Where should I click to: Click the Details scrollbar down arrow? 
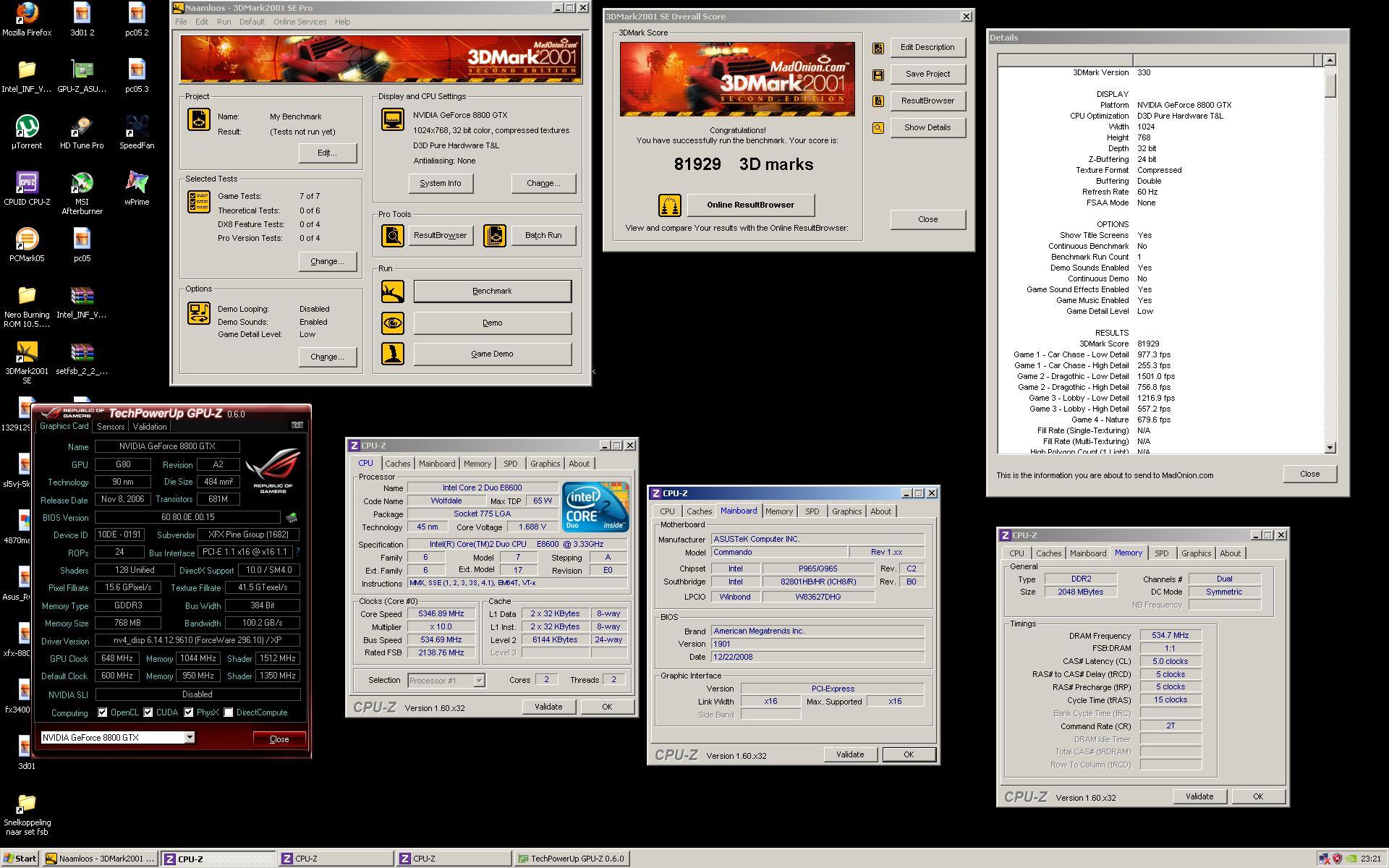point(1330,448)
